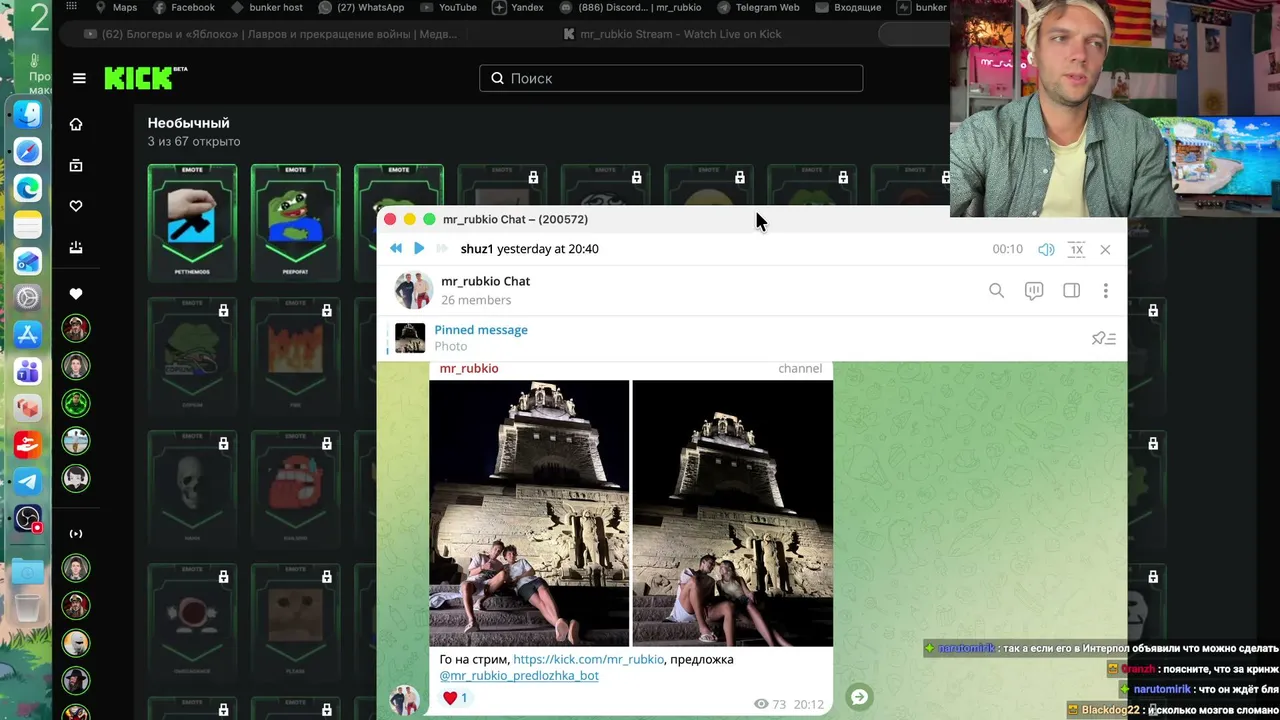The image size is (1280, 720).
Task: Select the locked skull emote card
Action: [x=192, y=488]
